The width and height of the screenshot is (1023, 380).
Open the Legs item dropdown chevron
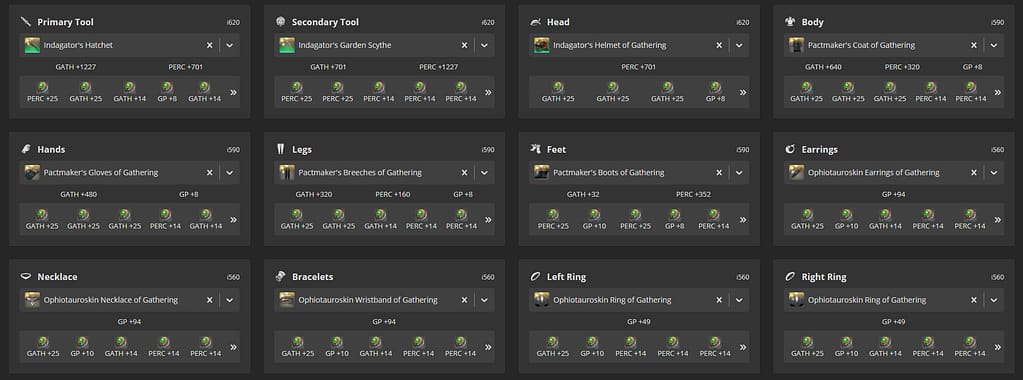[484, 172]
